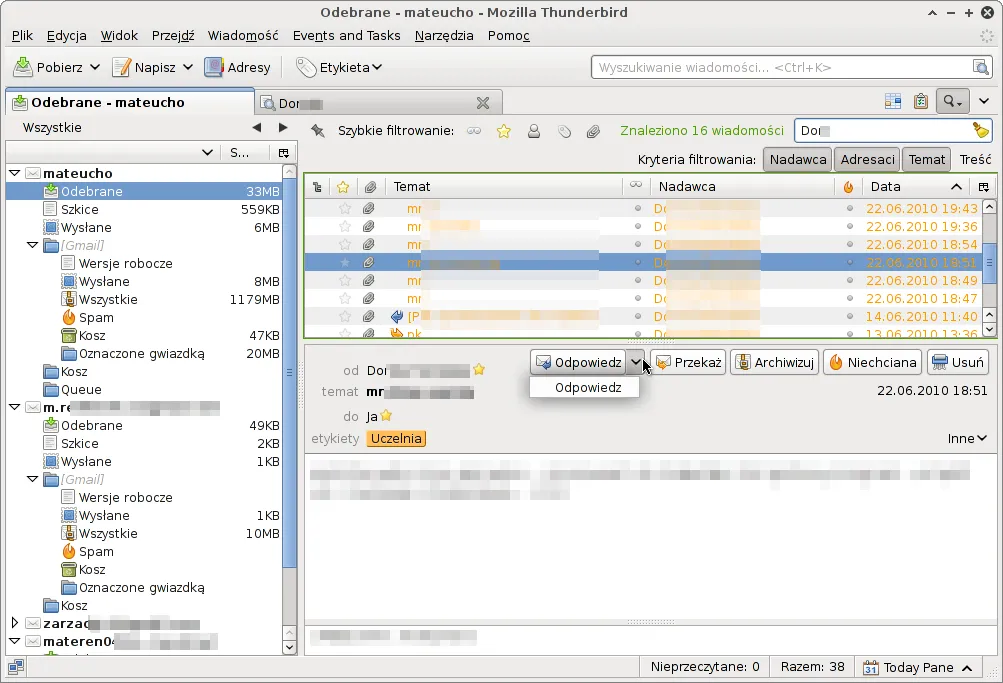This screenshot has height=683, width=1003.
Task: Click the message list vertical scrollbar
Action: pos(989,269)
